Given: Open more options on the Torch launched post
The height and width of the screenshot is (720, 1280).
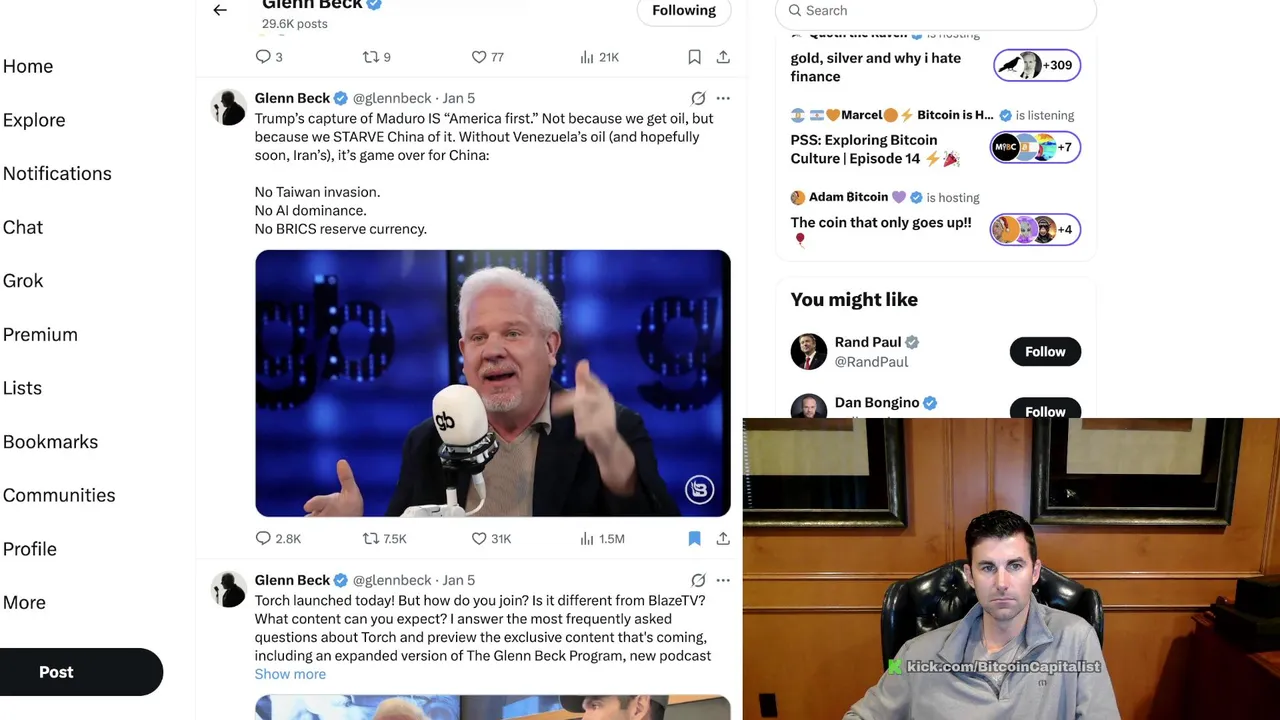Looking at the screenshot, I should pos(723,580).
